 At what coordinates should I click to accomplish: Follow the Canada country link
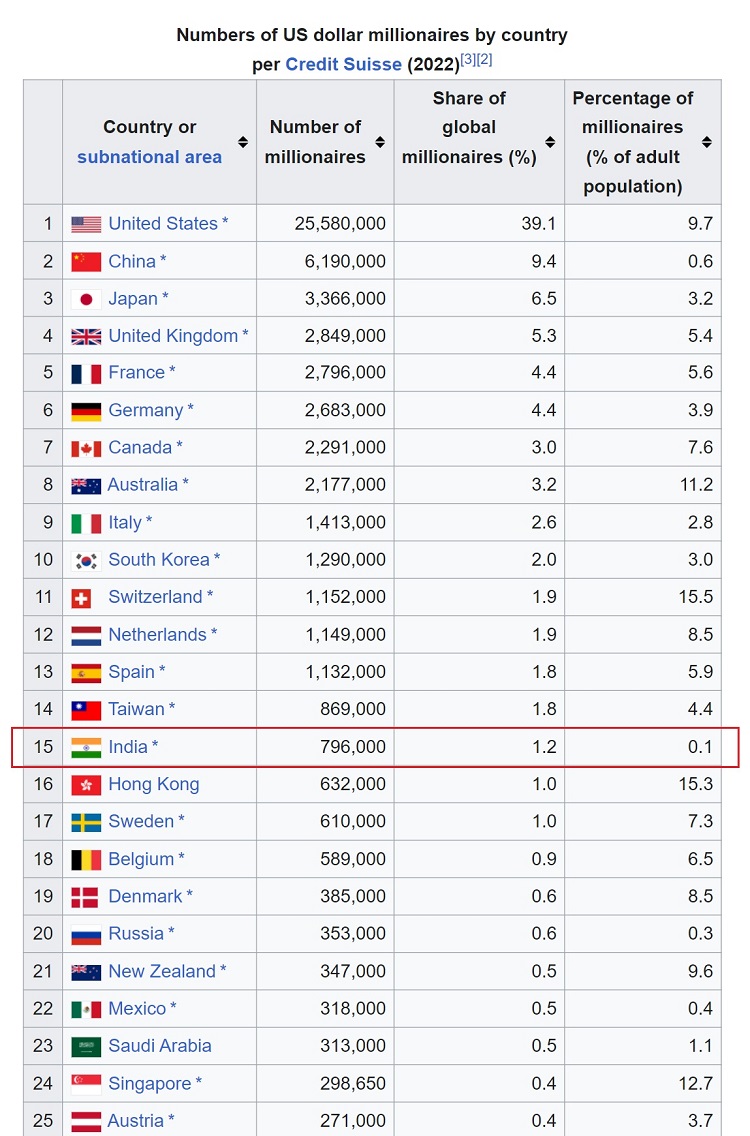pos(140,448)
